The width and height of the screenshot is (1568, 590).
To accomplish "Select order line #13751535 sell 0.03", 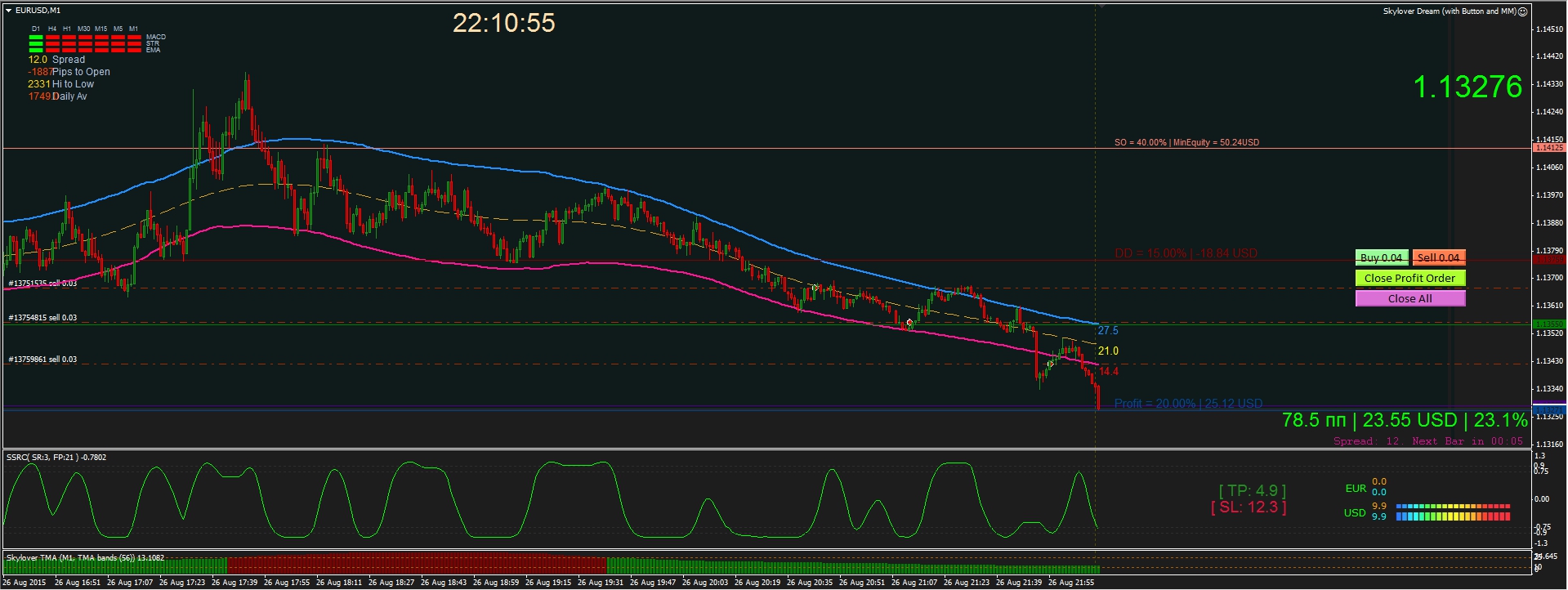I will tap(42, 284).
